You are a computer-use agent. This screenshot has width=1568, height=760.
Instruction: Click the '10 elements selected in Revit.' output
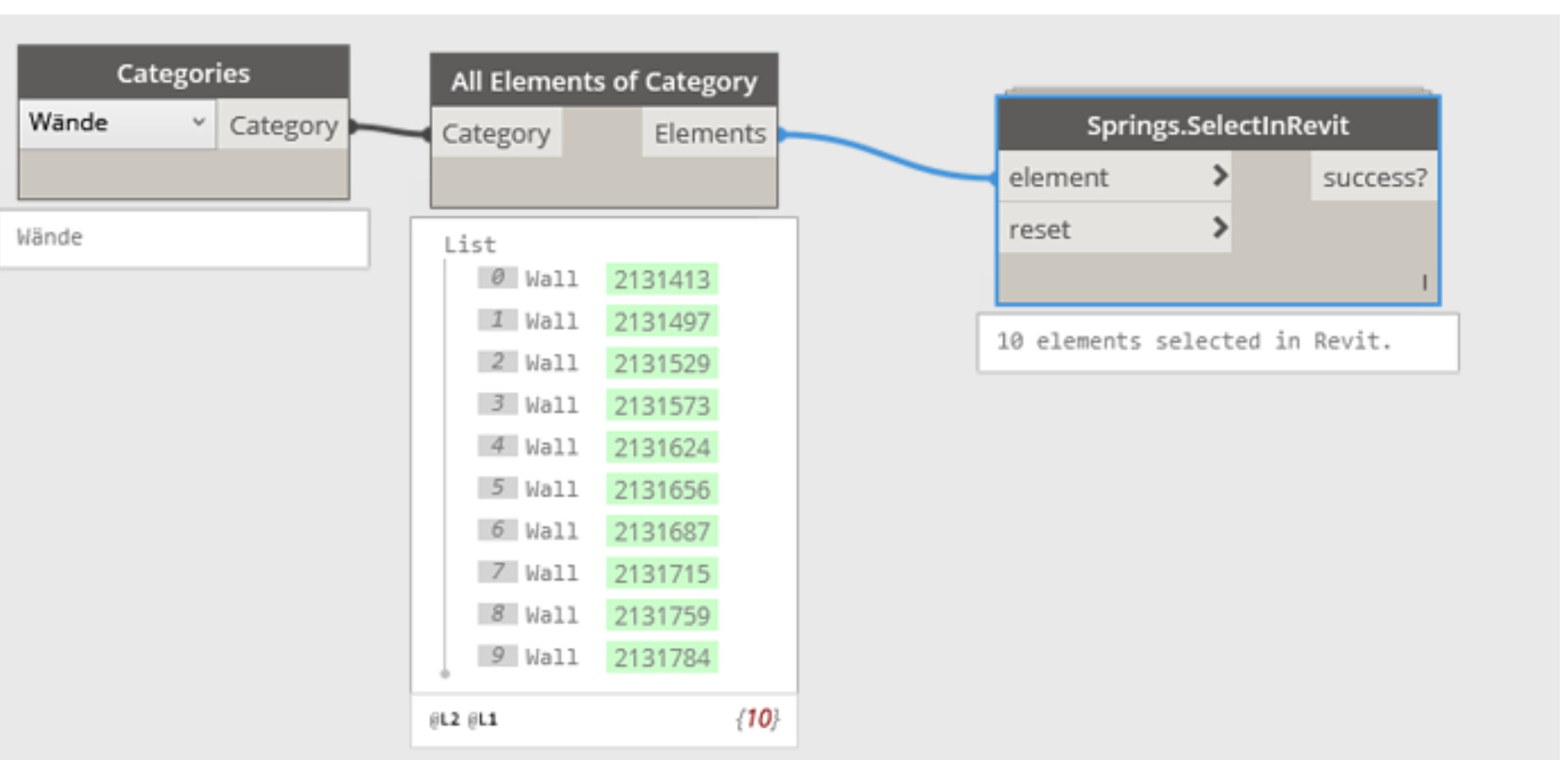tap(1194, 342)
